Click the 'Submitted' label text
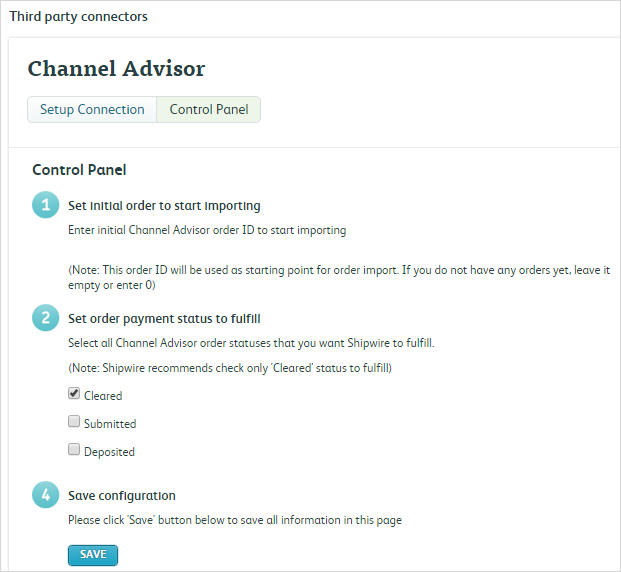The width and height of the screenshot is (621, 572). [110, 424]
